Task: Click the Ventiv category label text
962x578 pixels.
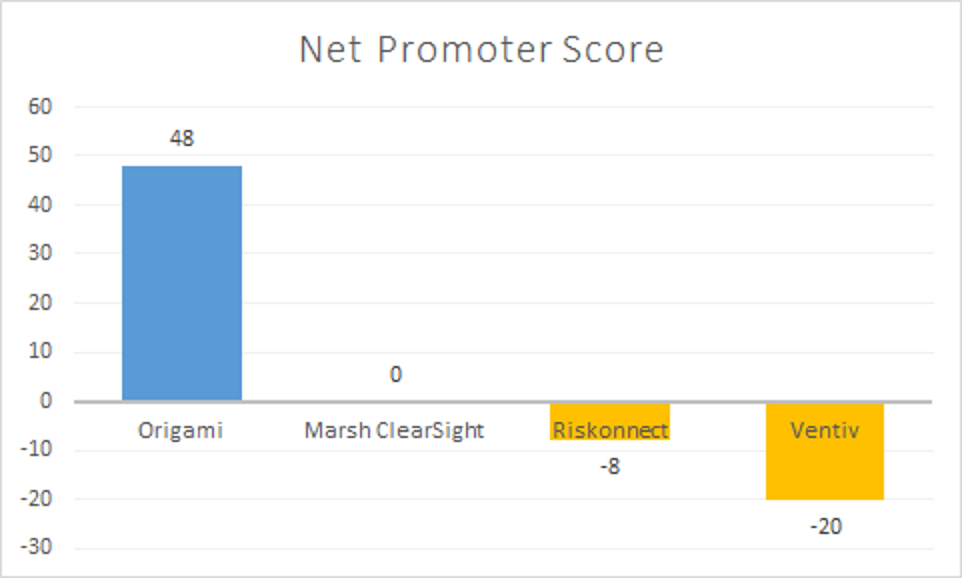Action: (825, 431)
